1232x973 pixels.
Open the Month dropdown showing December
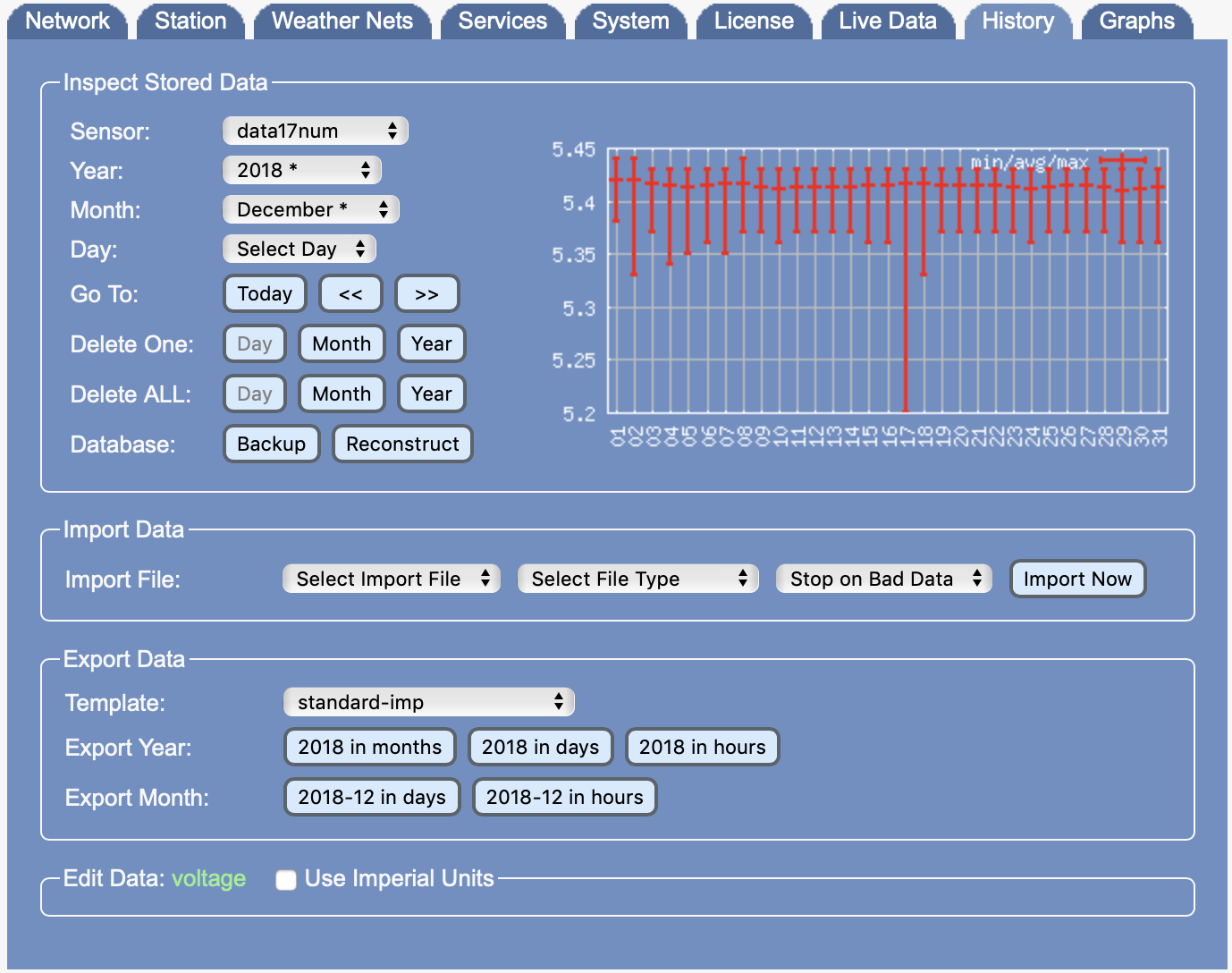311,209
